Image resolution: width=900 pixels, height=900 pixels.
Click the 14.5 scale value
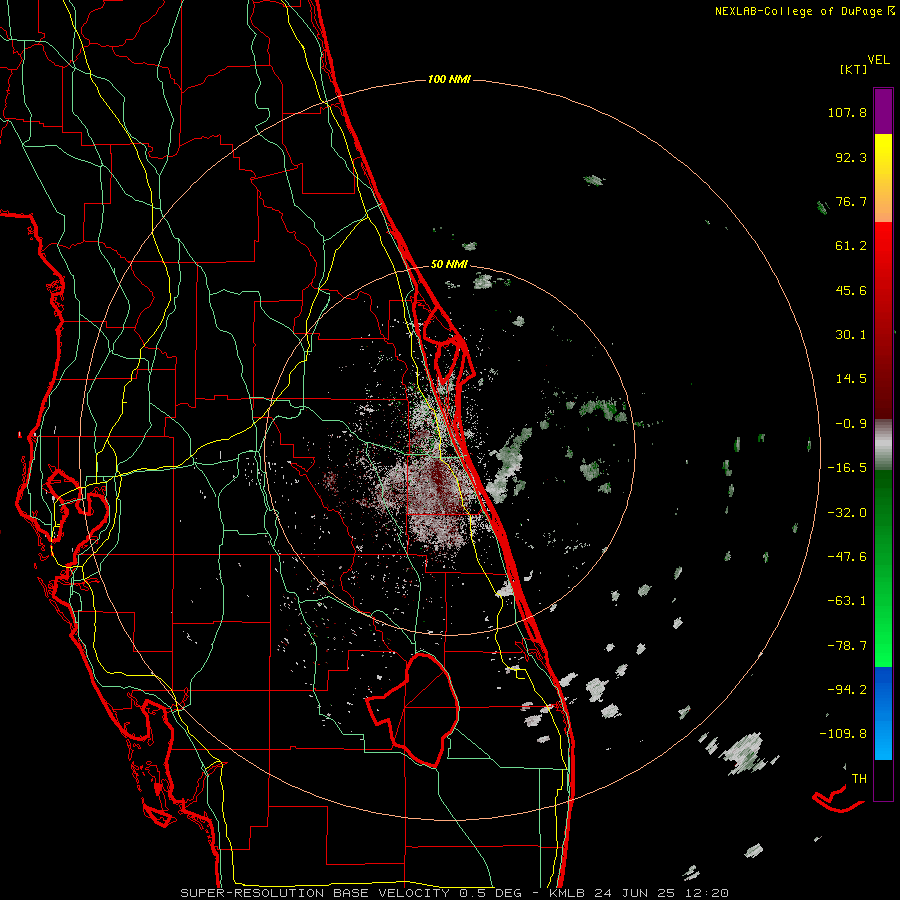click(851, 379)
